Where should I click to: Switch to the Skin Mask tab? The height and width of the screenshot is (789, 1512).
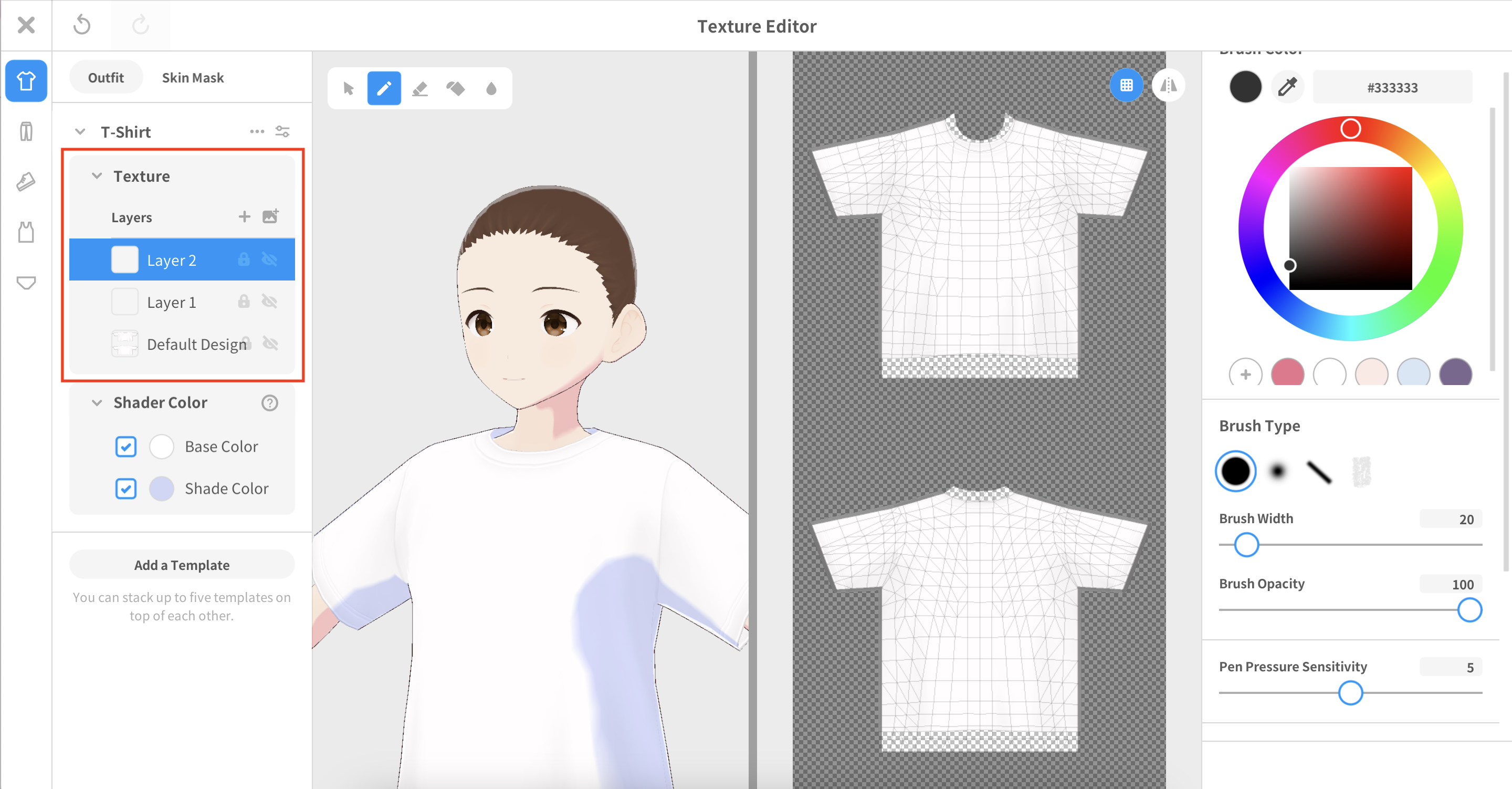point(193,78)
